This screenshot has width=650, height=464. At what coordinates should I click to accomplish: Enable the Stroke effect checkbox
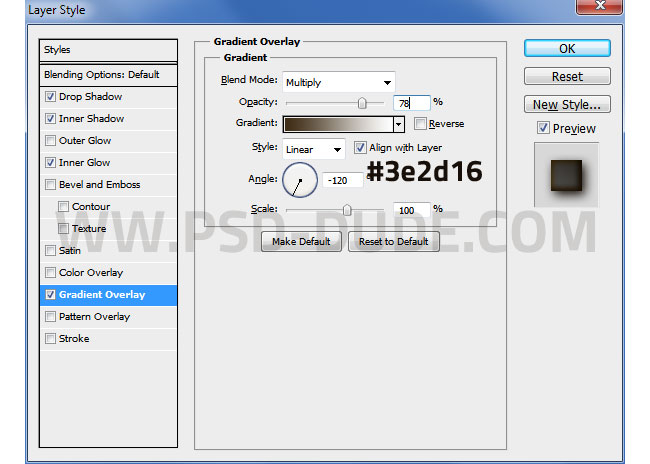point(51,339)
